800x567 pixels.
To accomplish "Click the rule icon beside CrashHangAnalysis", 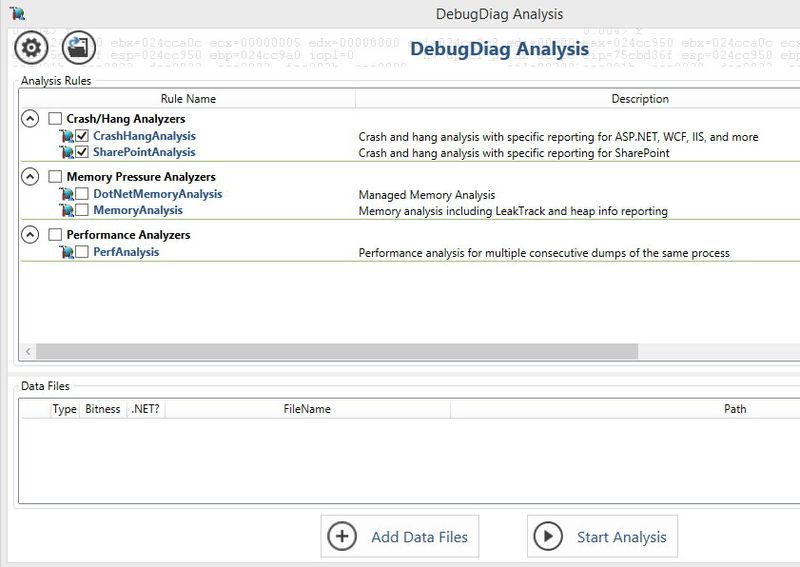I will tap(66, 136).
